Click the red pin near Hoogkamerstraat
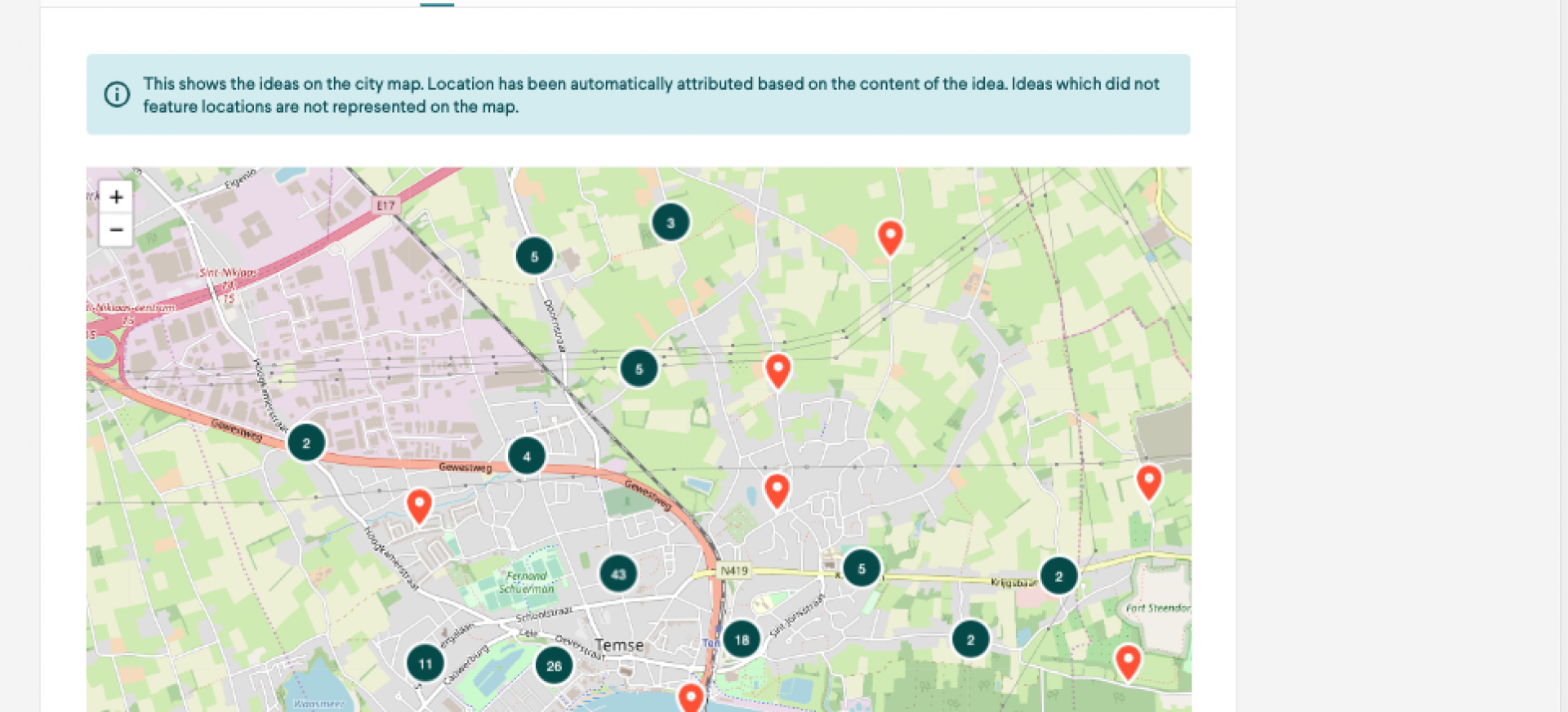This screenshot has width=1568, height=712. (419, 505)
